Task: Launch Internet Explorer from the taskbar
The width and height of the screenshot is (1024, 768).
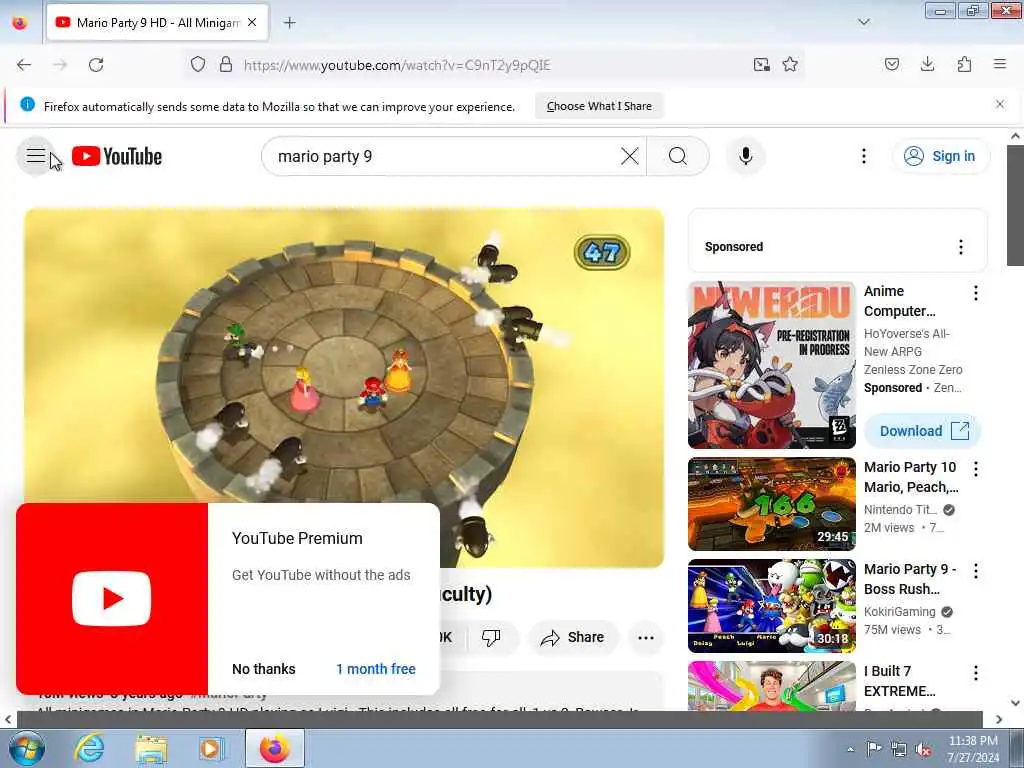Action: (89, 748)
